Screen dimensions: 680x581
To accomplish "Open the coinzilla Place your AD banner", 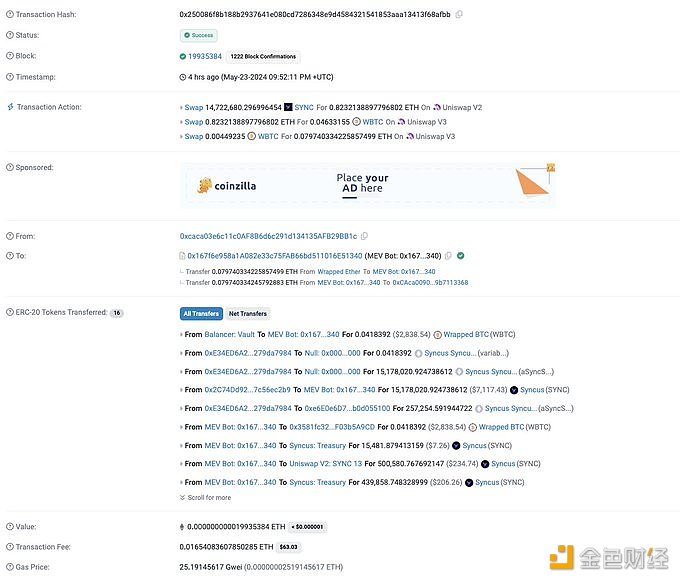I will coord(367,186).
